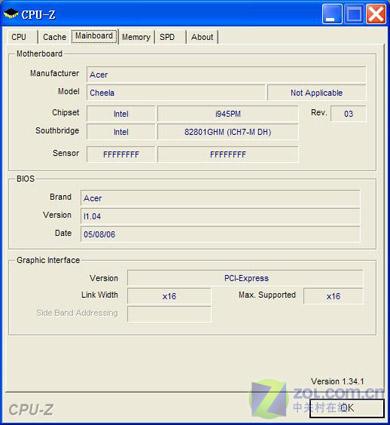
Task: Click the CPU-Z logo text at bottom left
Action: point(31,410)
